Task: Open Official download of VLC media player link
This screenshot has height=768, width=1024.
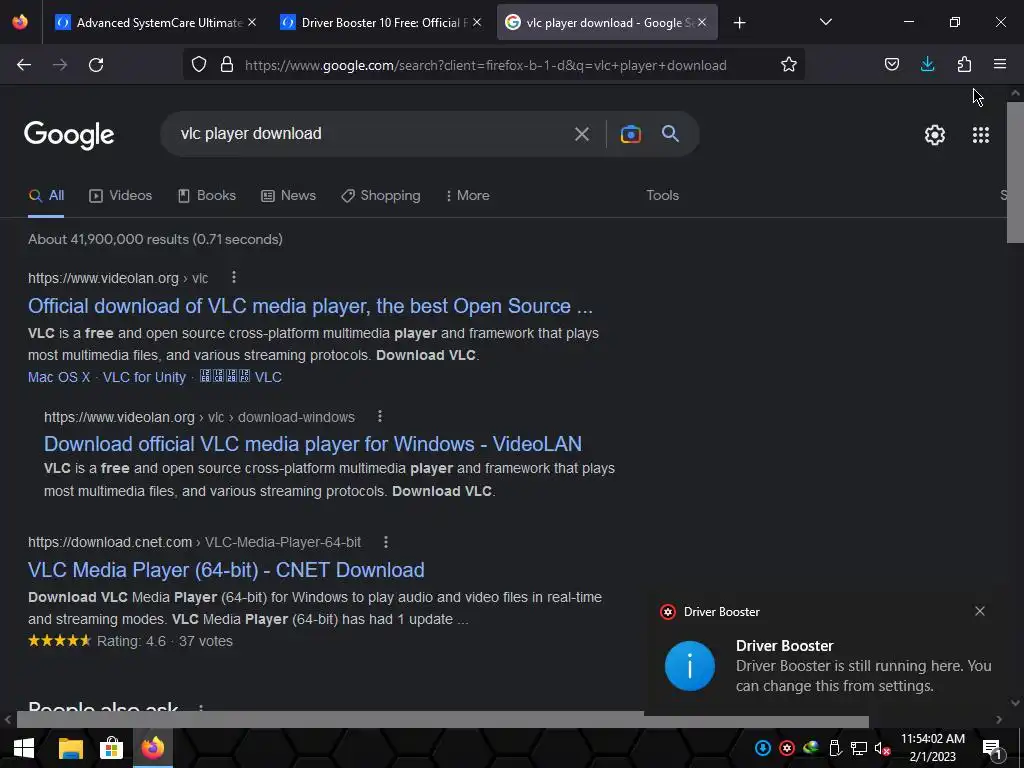Action: 310,306
